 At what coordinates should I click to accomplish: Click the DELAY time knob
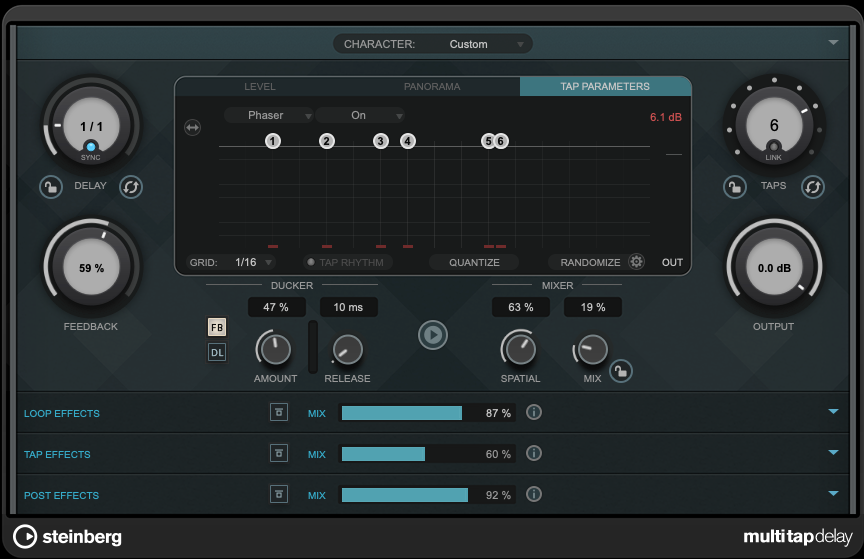[x=91, y=125]
